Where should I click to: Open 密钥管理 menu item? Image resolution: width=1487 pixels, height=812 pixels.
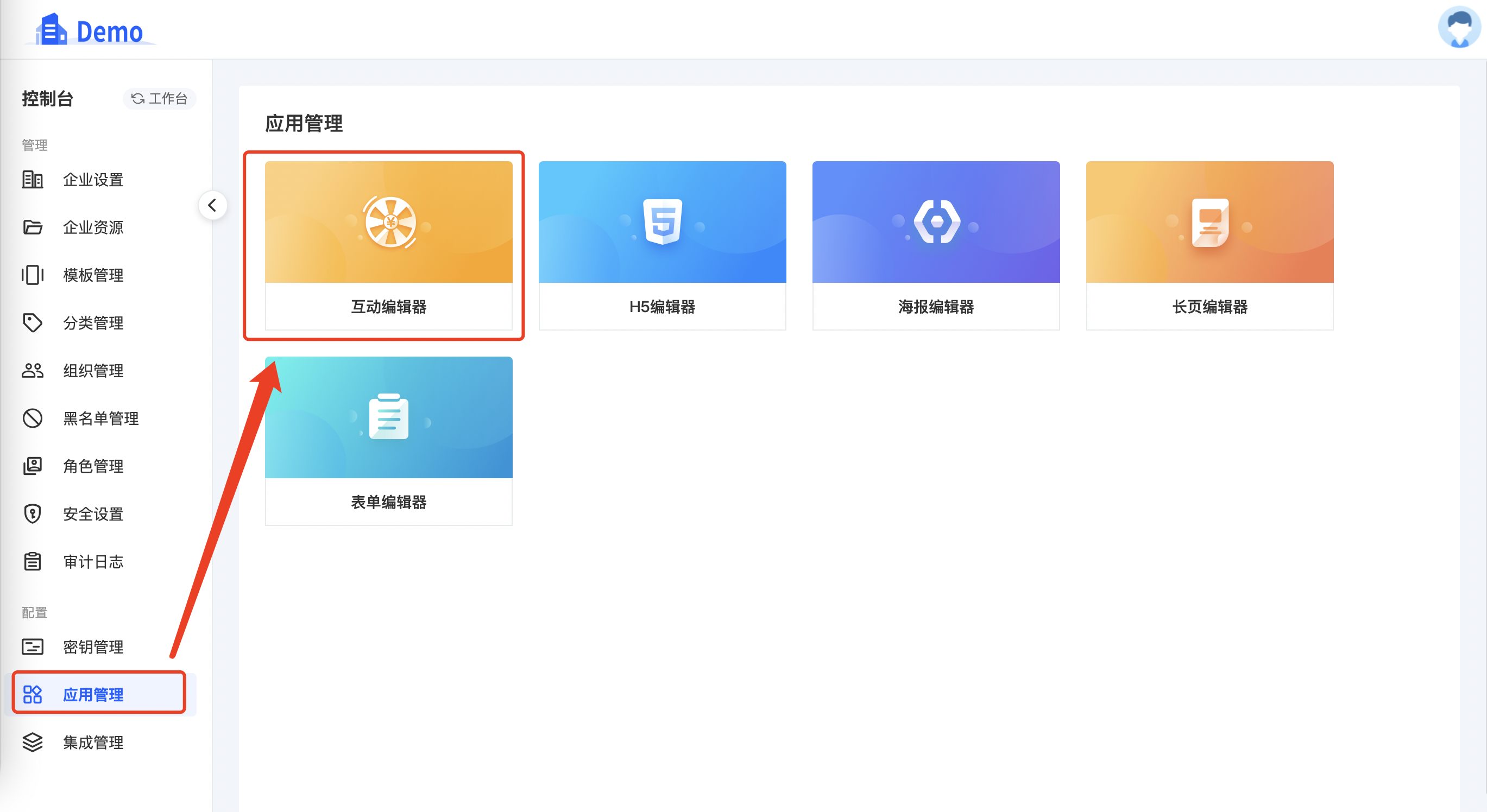pyautogui.click(x=100, y=647)
